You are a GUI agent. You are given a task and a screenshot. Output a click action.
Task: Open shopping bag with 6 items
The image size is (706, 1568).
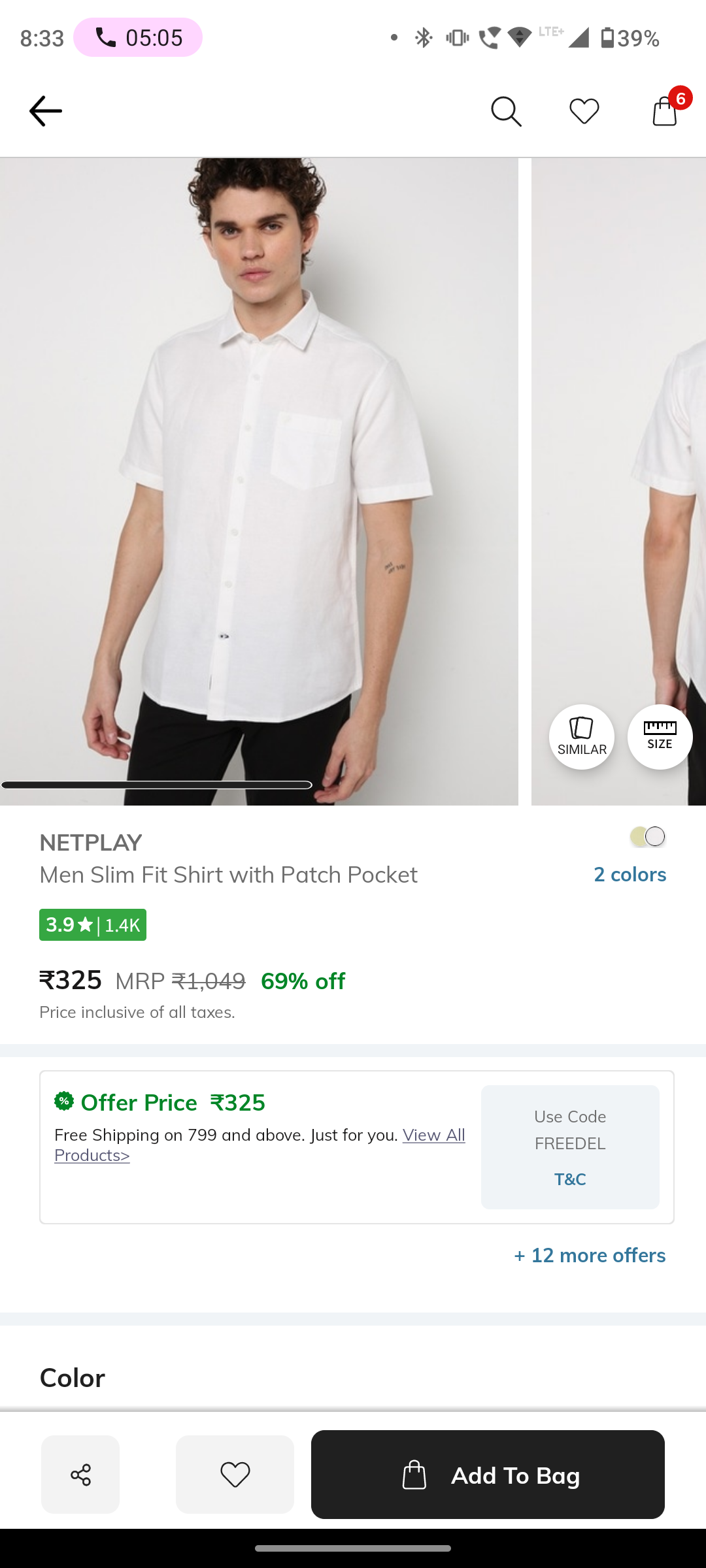coord(665,111)
